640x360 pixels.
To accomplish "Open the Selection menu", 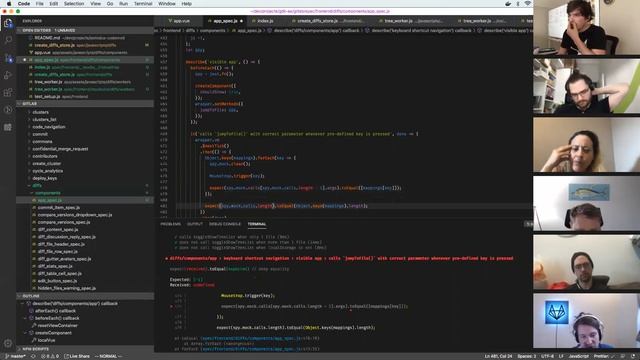I will pyautogui.click(x=74, y=4).
